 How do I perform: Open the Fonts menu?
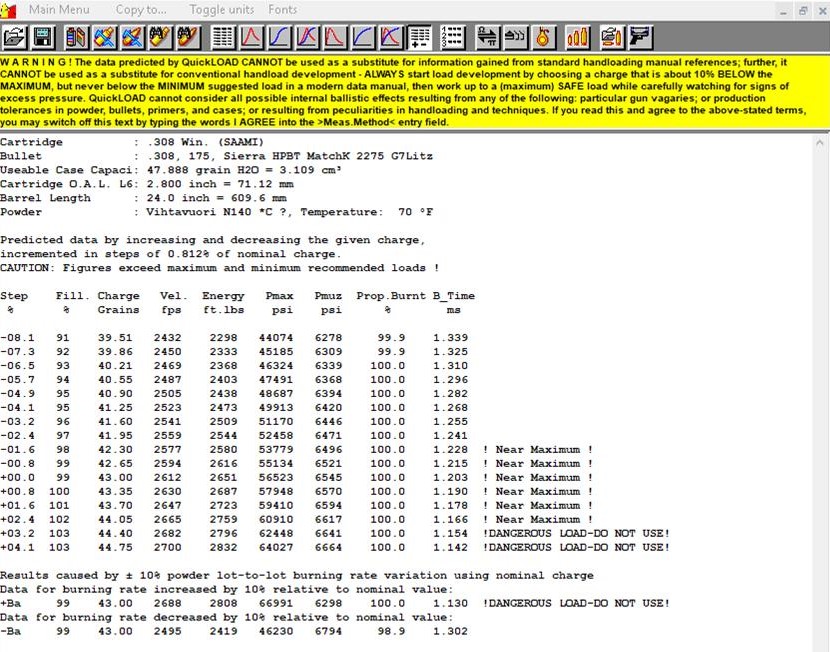coord(283,10)
